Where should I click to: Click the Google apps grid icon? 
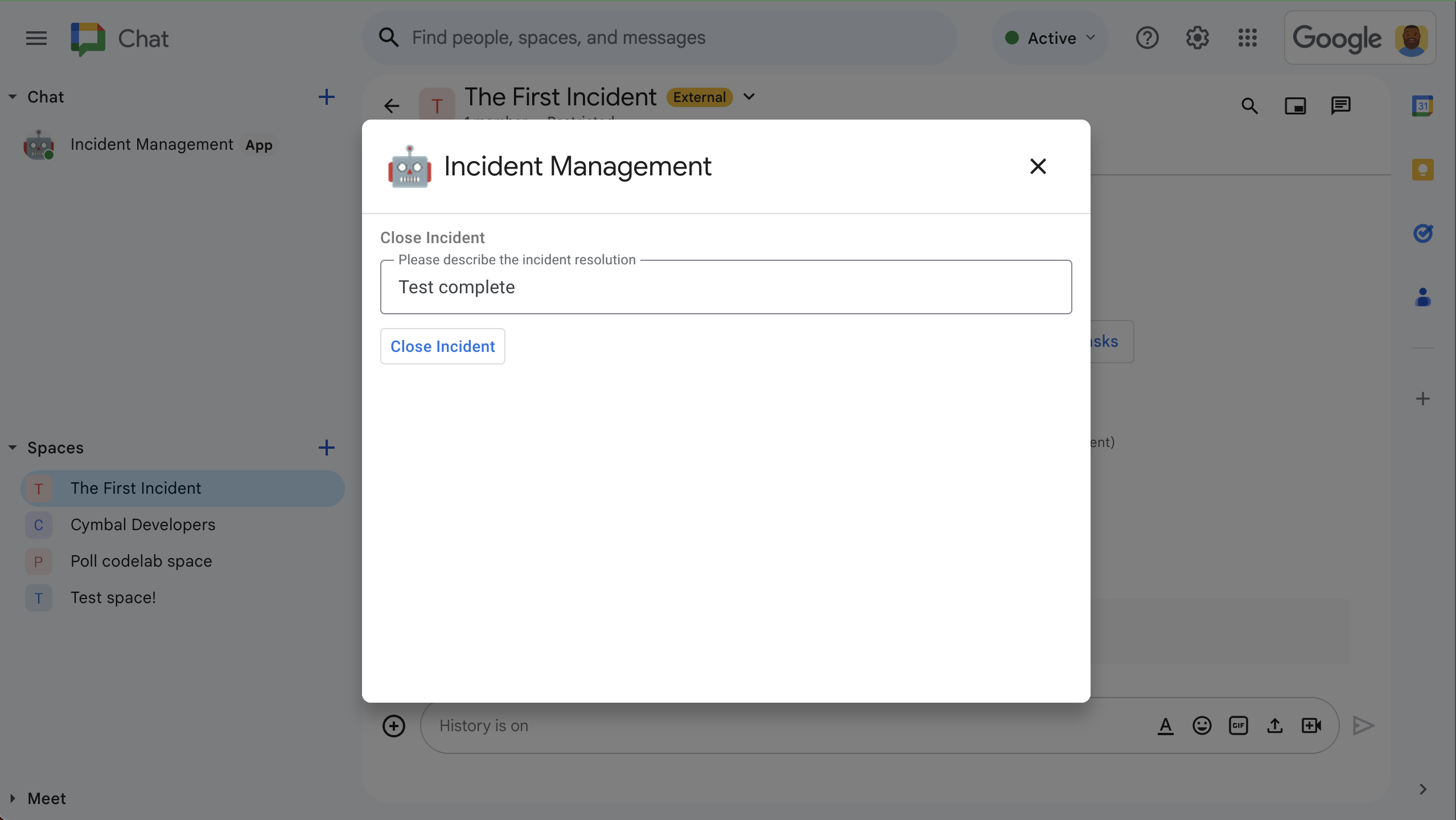click(1248, 37)
